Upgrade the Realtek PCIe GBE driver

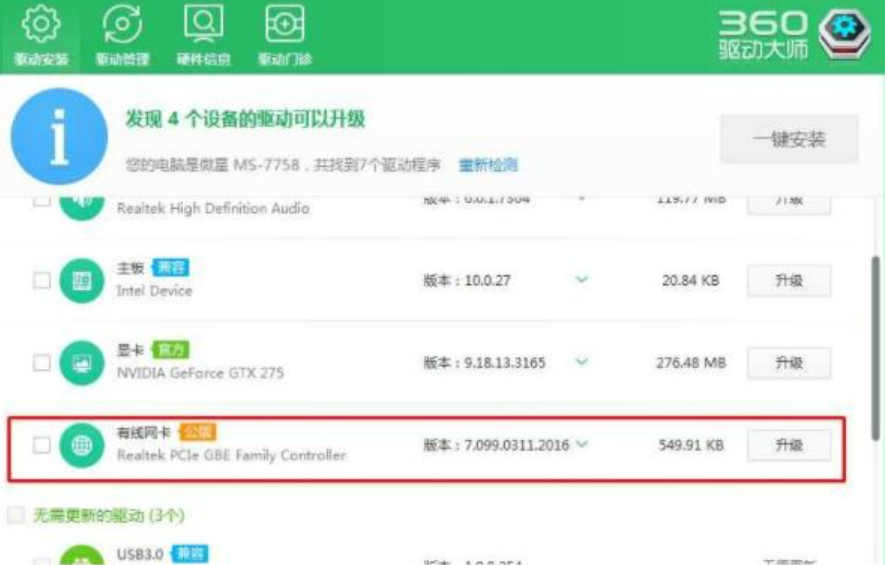pyautogui.click(x=789, y=445)
